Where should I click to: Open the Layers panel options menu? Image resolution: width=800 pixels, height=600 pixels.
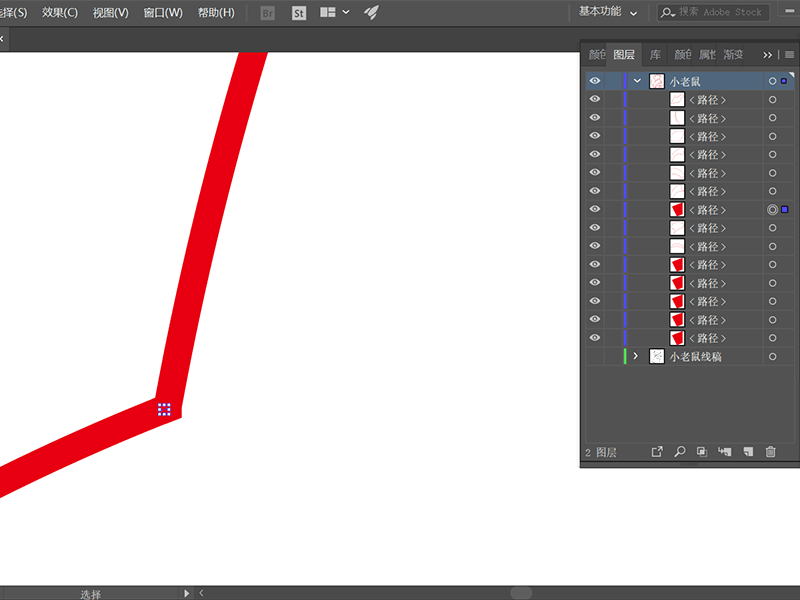[x=789, y=55]
